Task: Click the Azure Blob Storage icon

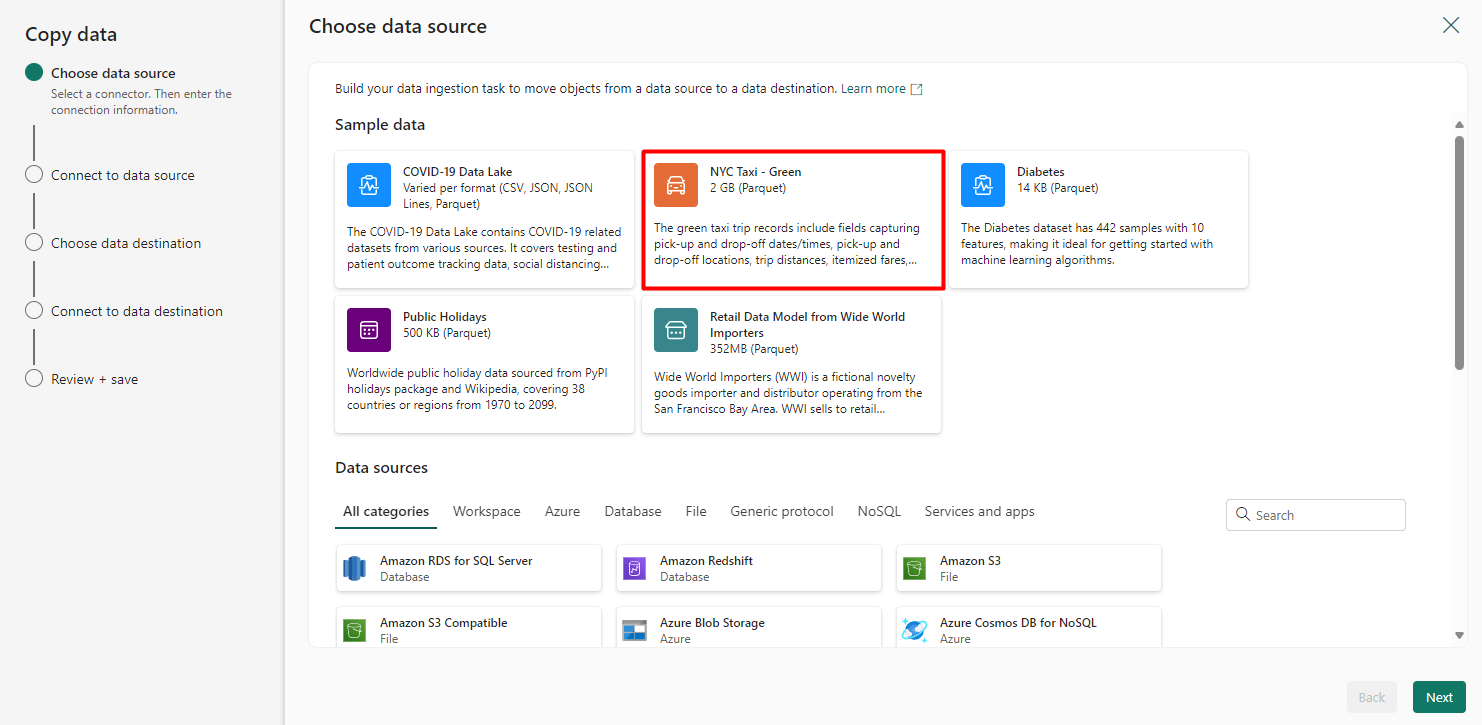Action: (x=634, y=630)
